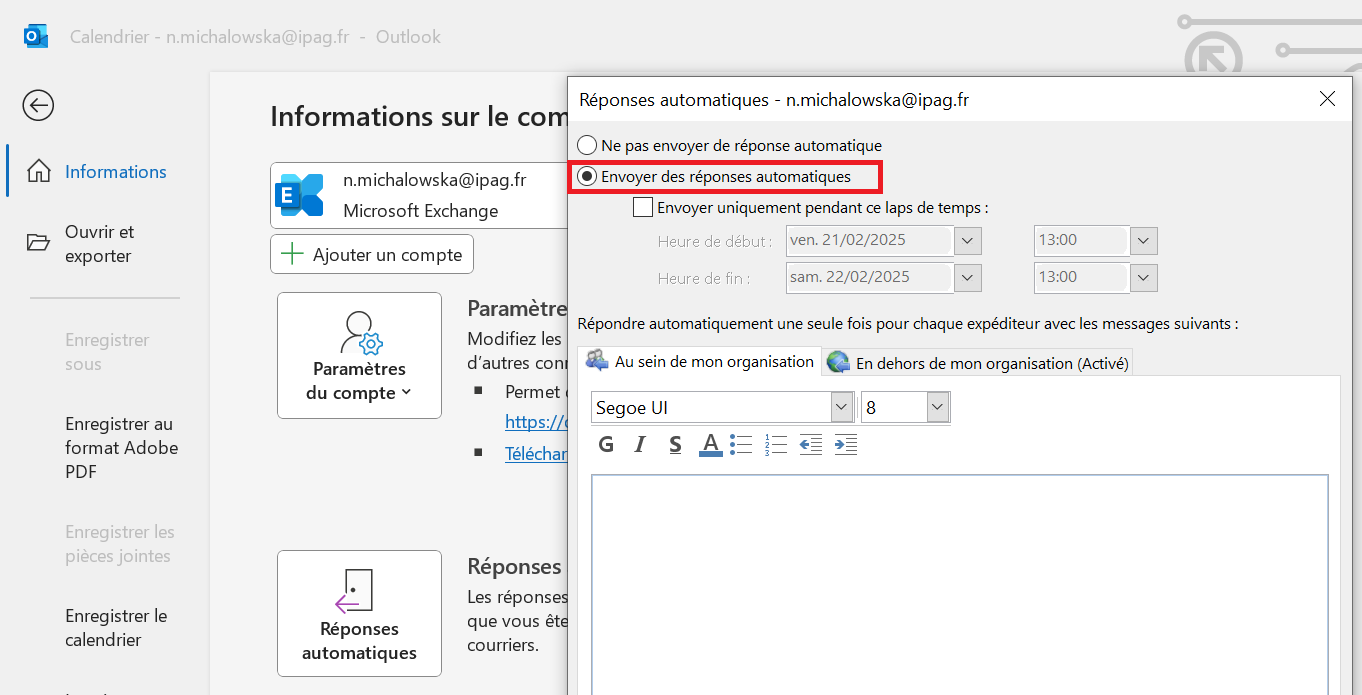The width and height of the screenshot is (1362, 695).
Task: Select Enregistrer au format Adobe PDF
Action: click(x=121, y=447)
